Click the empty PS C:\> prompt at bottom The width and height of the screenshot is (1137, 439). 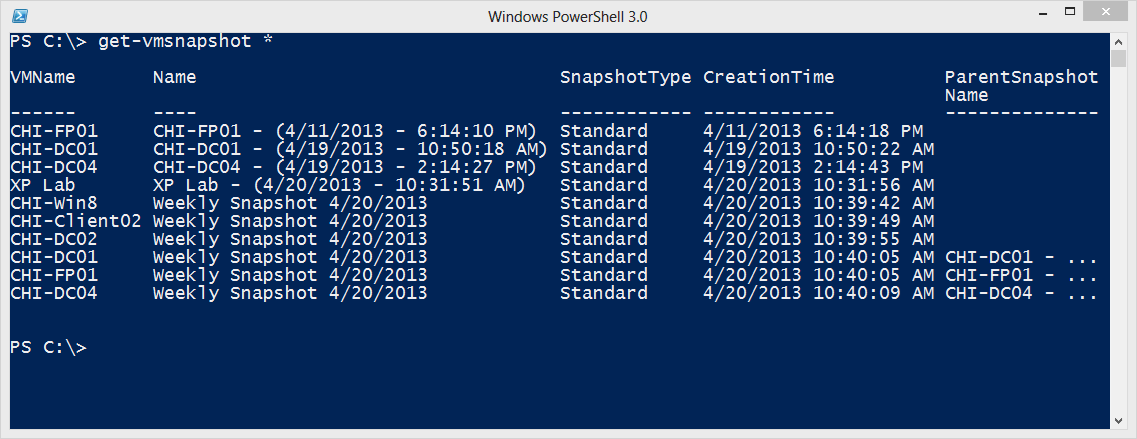coord(49,348)
